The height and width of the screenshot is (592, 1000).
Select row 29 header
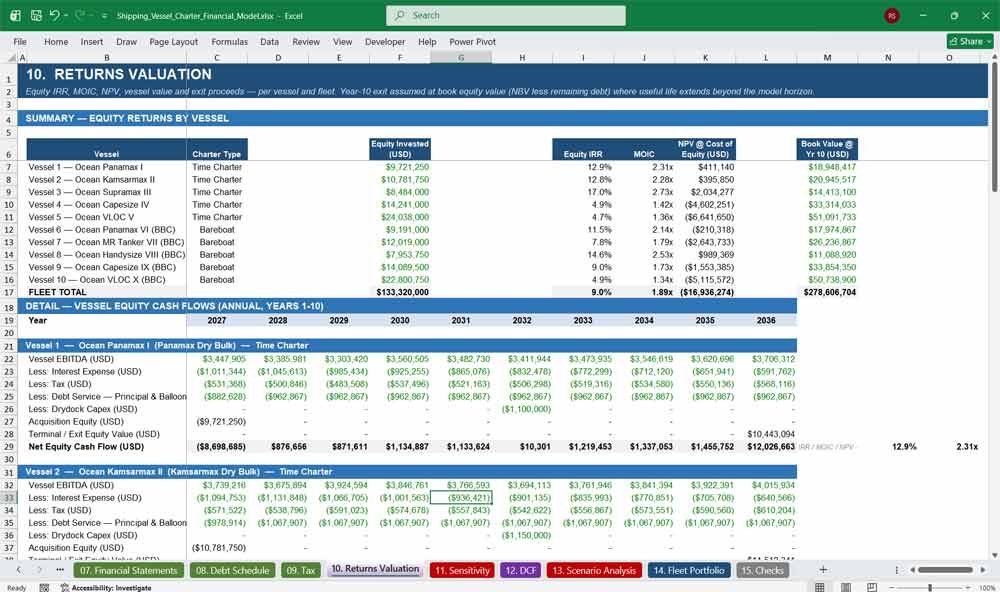(9, 447)
